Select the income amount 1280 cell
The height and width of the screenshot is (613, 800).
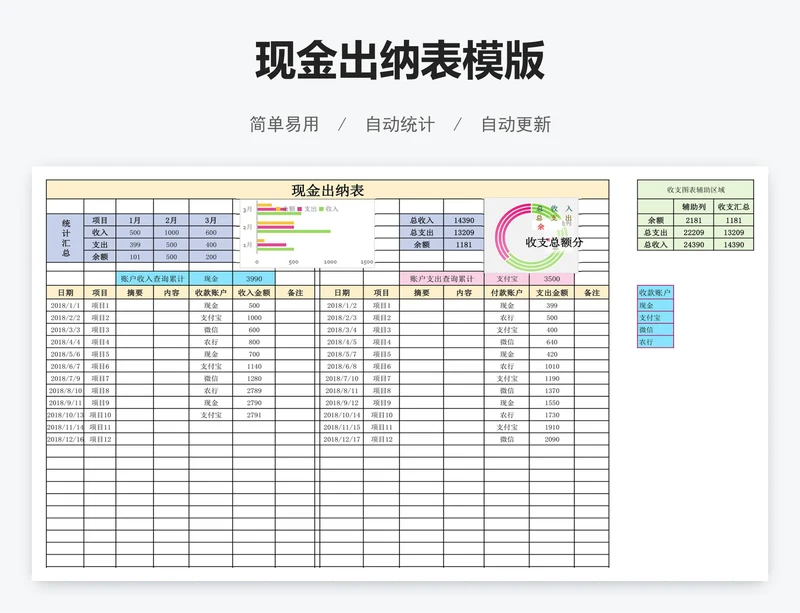254,379
